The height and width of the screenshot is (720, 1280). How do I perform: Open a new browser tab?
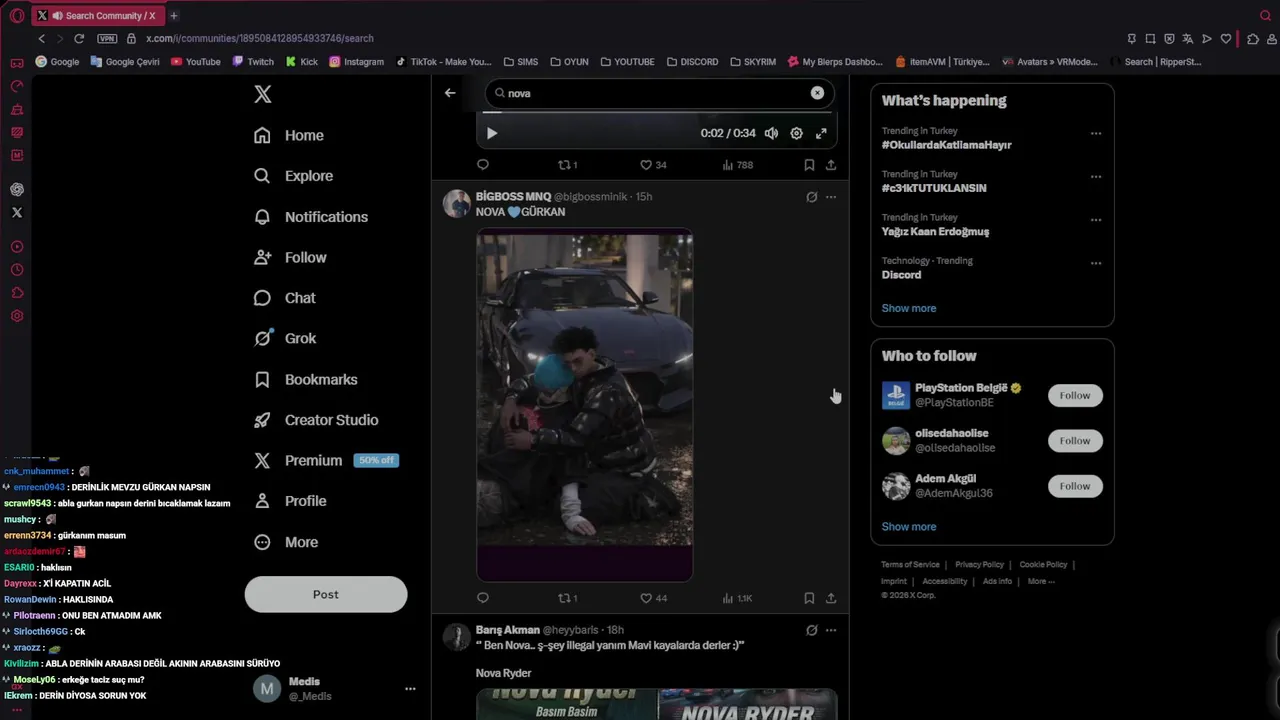[x=173, y=15]
